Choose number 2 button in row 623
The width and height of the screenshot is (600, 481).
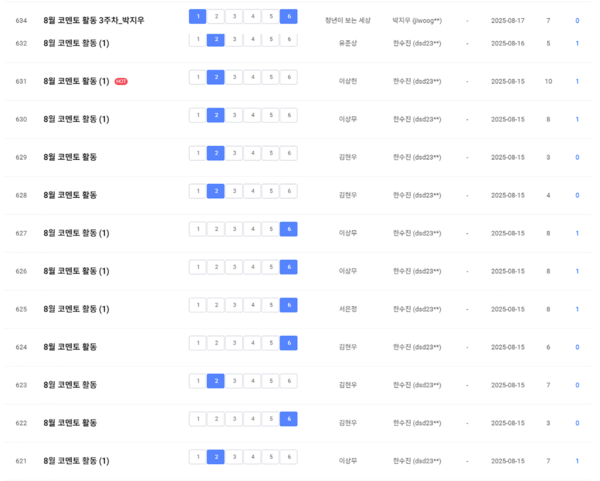pyautogui.click(x=216, y=381)
